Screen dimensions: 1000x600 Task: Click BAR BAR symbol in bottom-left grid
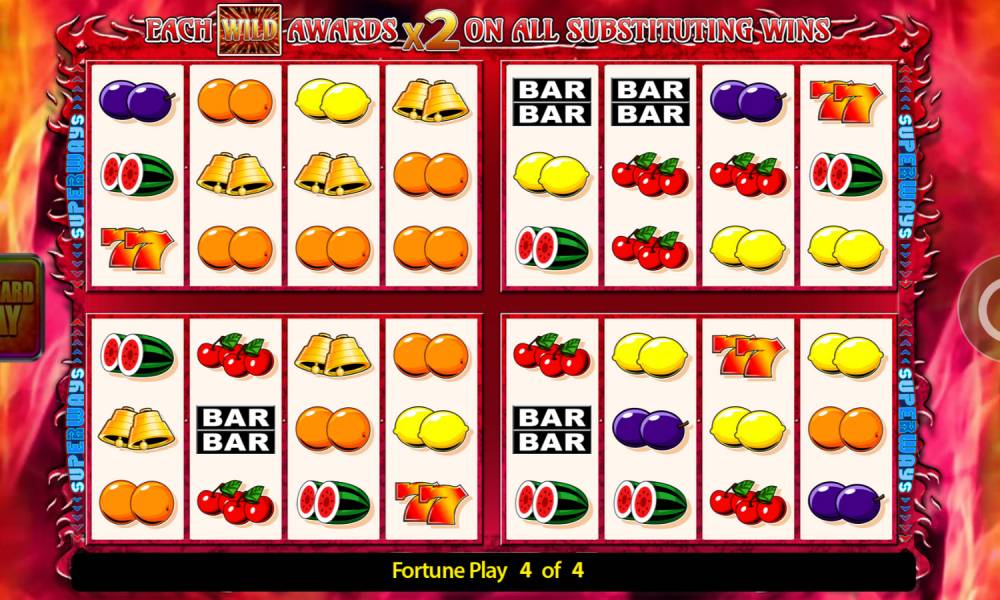[x=235, y=430]
